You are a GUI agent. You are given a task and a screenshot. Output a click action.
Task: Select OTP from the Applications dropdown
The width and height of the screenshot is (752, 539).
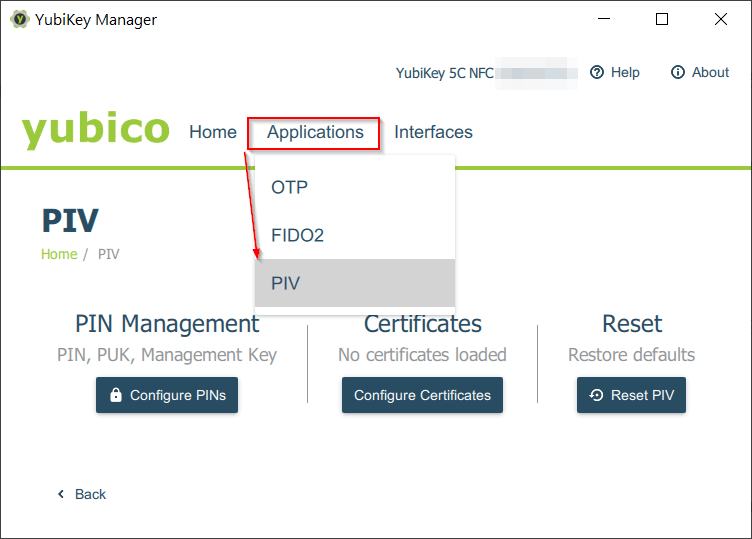(355, 187)
